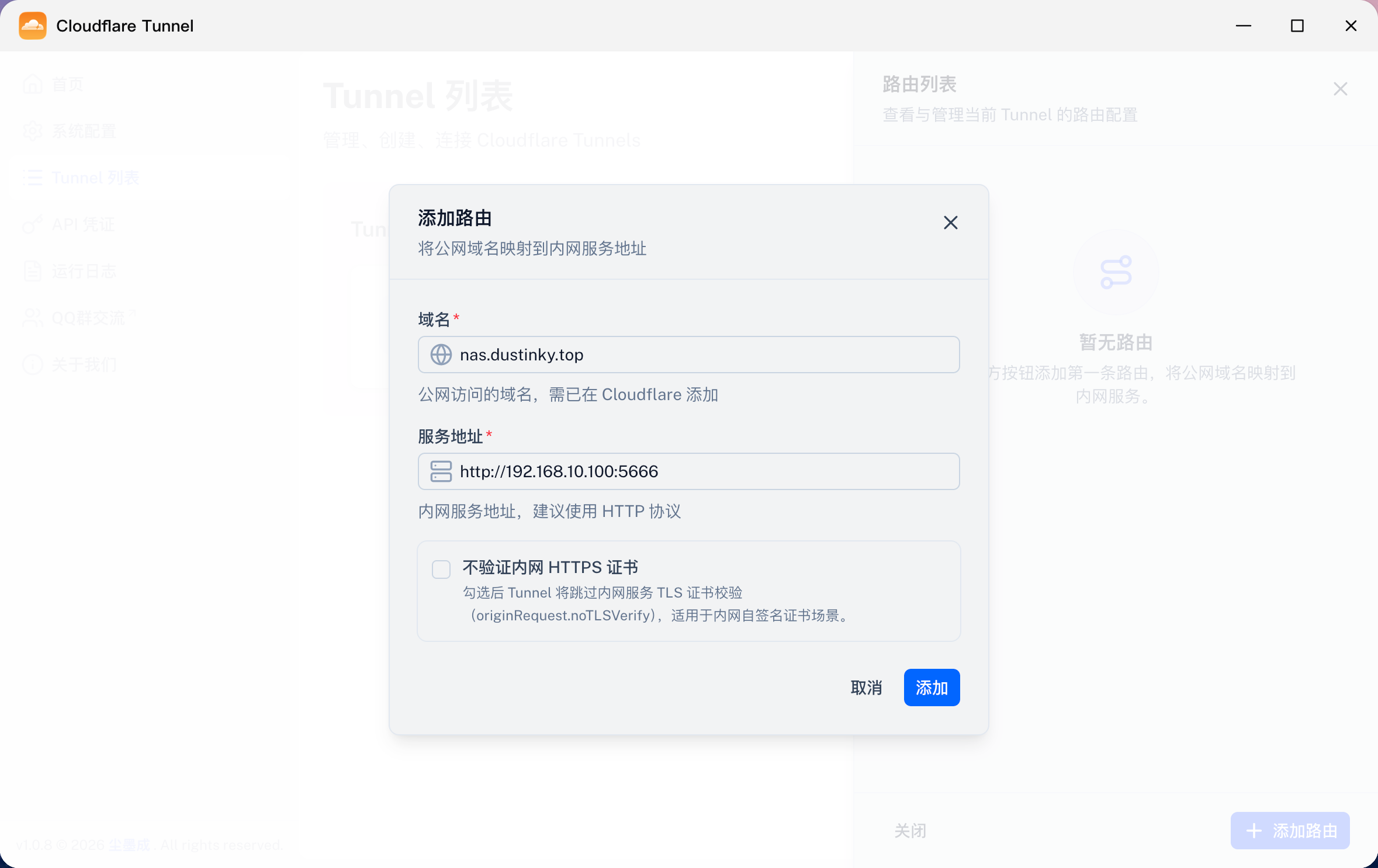Screen dimensions: 1378x868
Task: Click the 添加 confirm button
Action: [x=932, y=688]
